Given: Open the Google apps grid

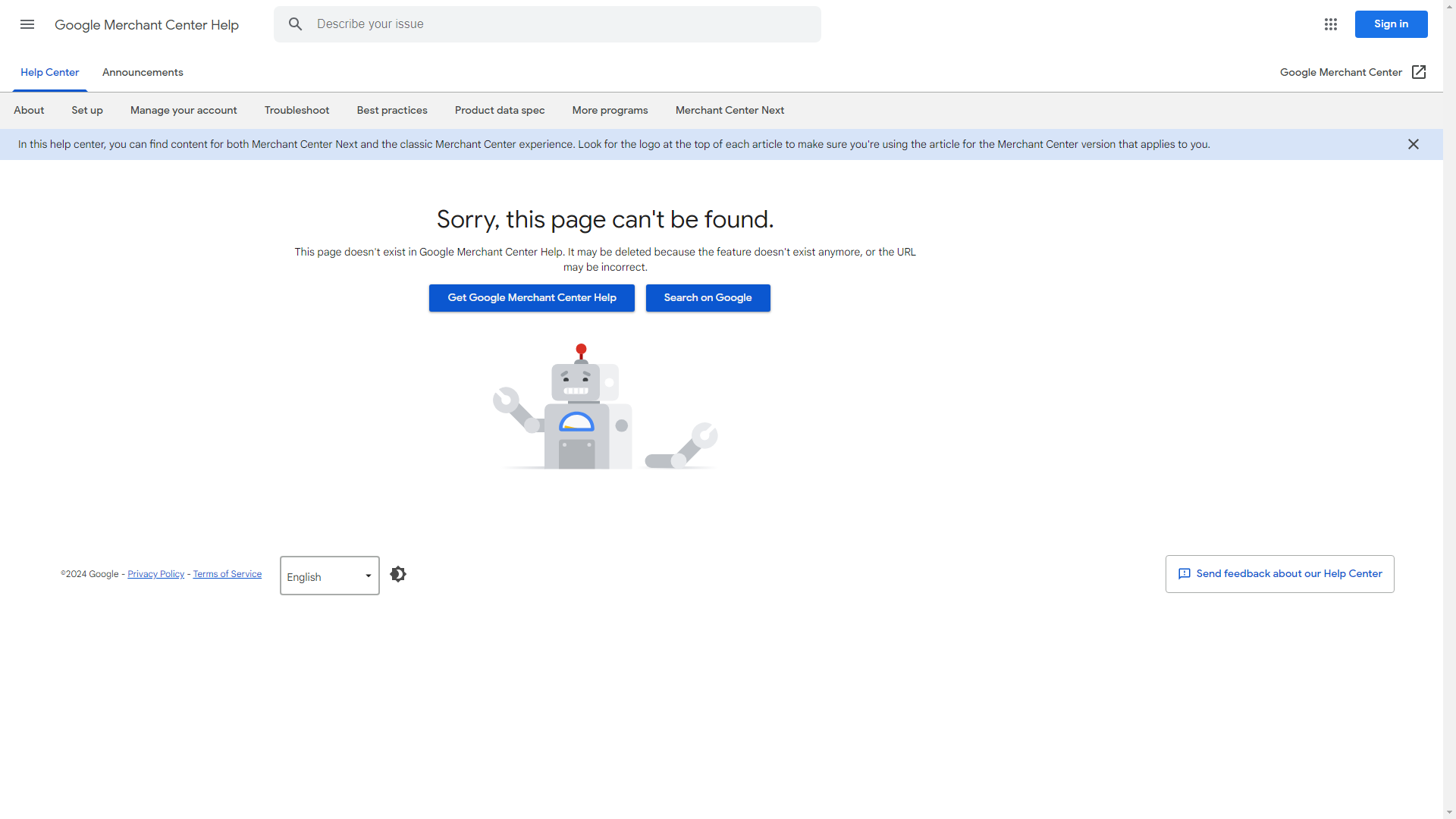Looking at the screenshot, I should [x=1331, y=24].
